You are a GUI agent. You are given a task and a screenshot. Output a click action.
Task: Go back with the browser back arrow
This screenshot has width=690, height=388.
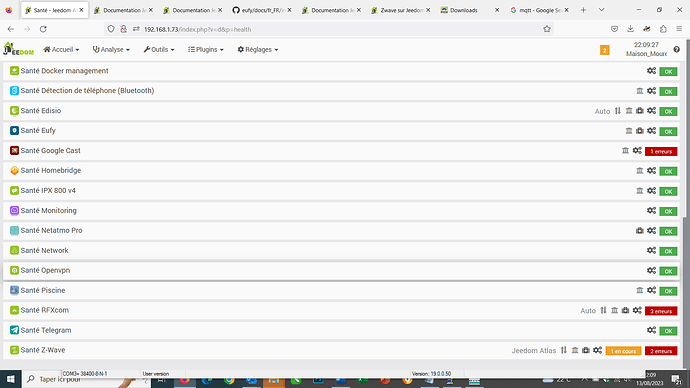11,29
